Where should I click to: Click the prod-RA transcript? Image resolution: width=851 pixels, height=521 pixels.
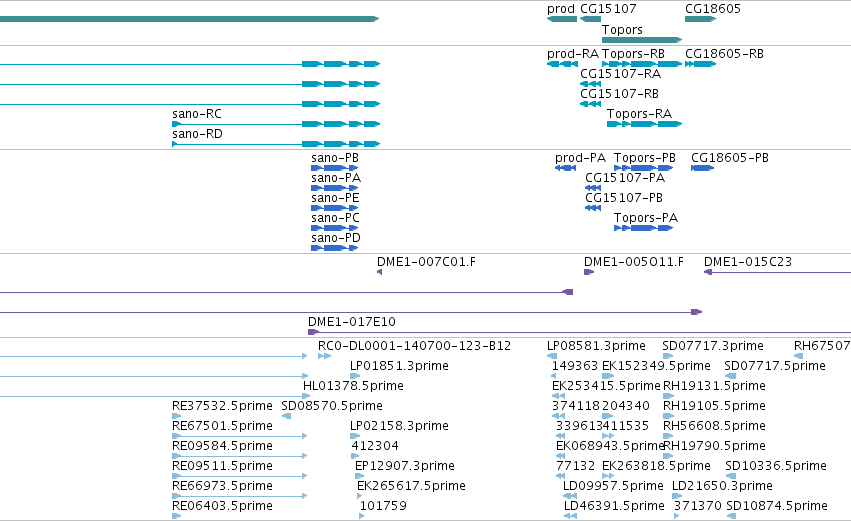(562, 64)
